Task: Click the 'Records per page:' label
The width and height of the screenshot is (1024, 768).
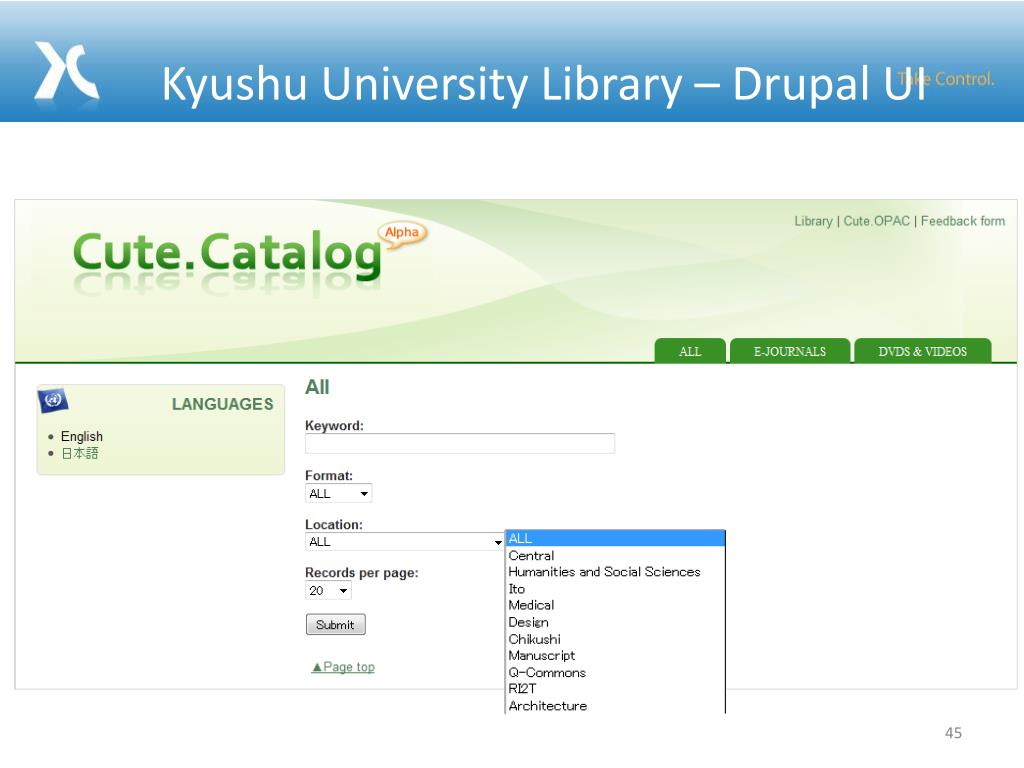Action: pos(362,573)
